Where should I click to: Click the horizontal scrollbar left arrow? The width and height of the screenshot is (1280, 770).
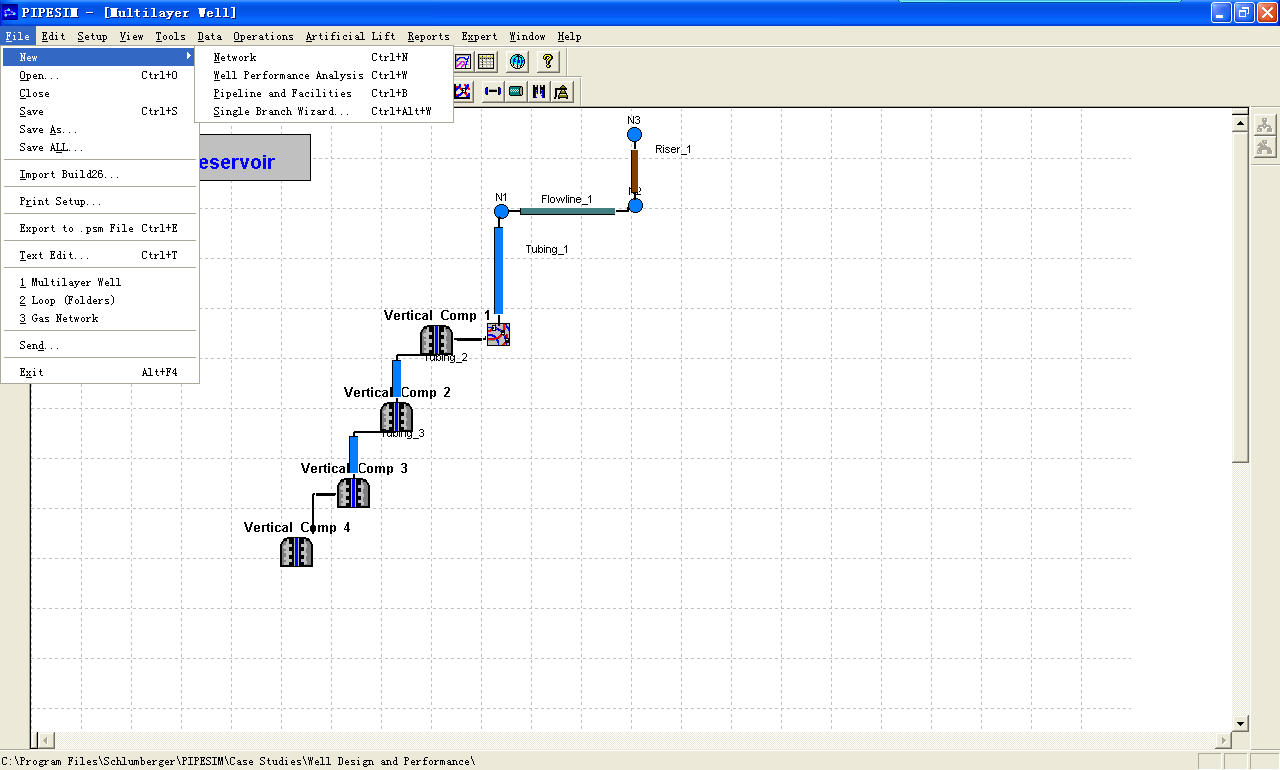pyautogui.click(x=45, y=741)
